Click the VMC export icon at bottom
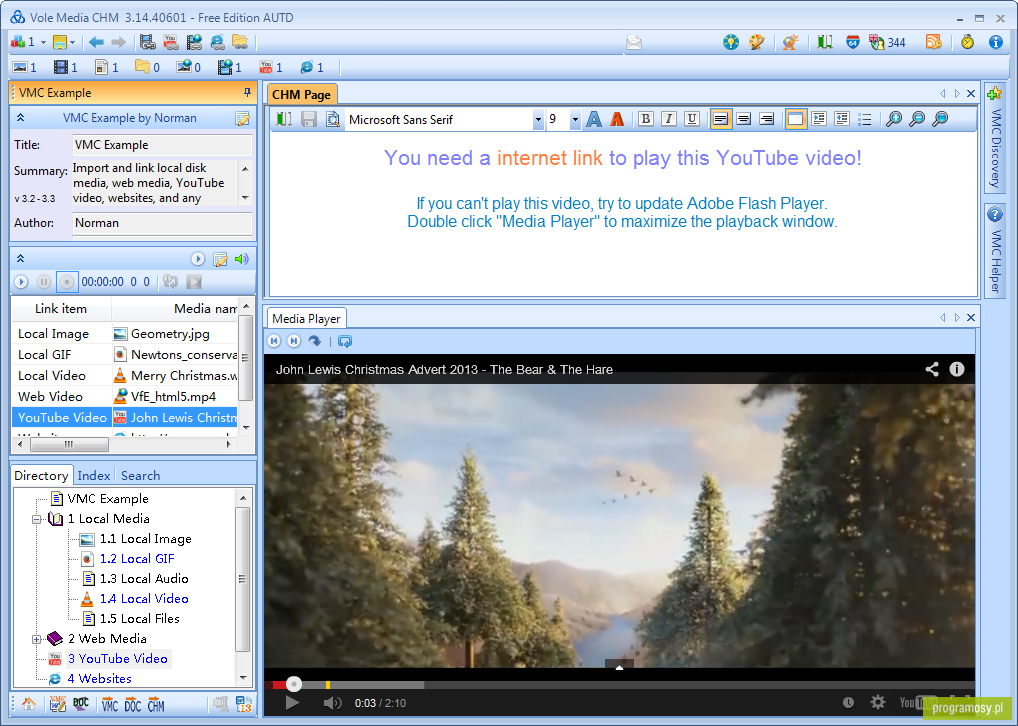The image size is (1018, 726). tap(109, 705)
